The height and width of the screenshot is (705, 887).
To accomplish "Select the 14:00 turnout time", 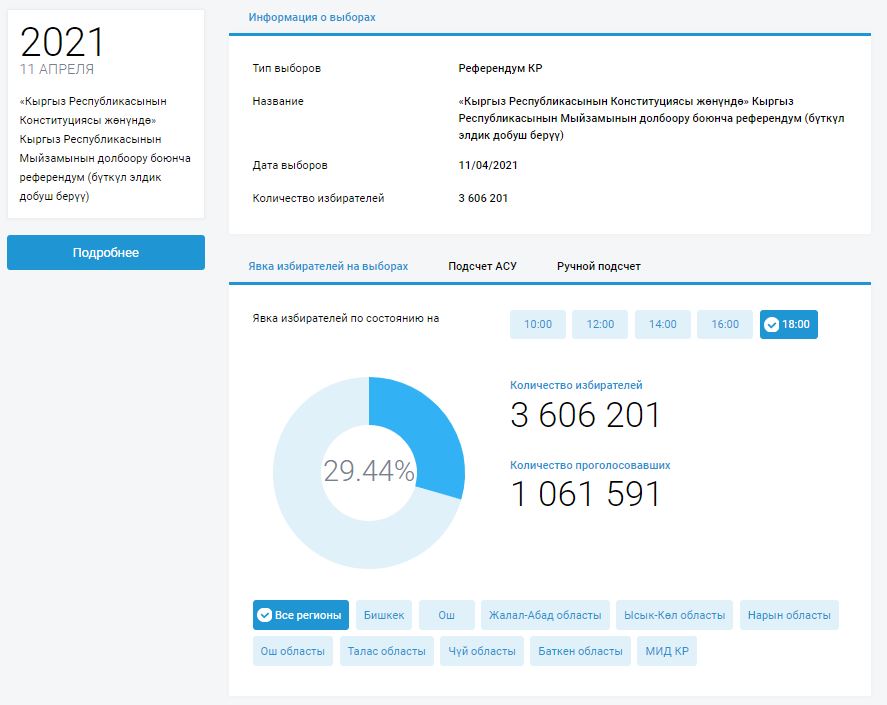I will click(x=663, y=324).
